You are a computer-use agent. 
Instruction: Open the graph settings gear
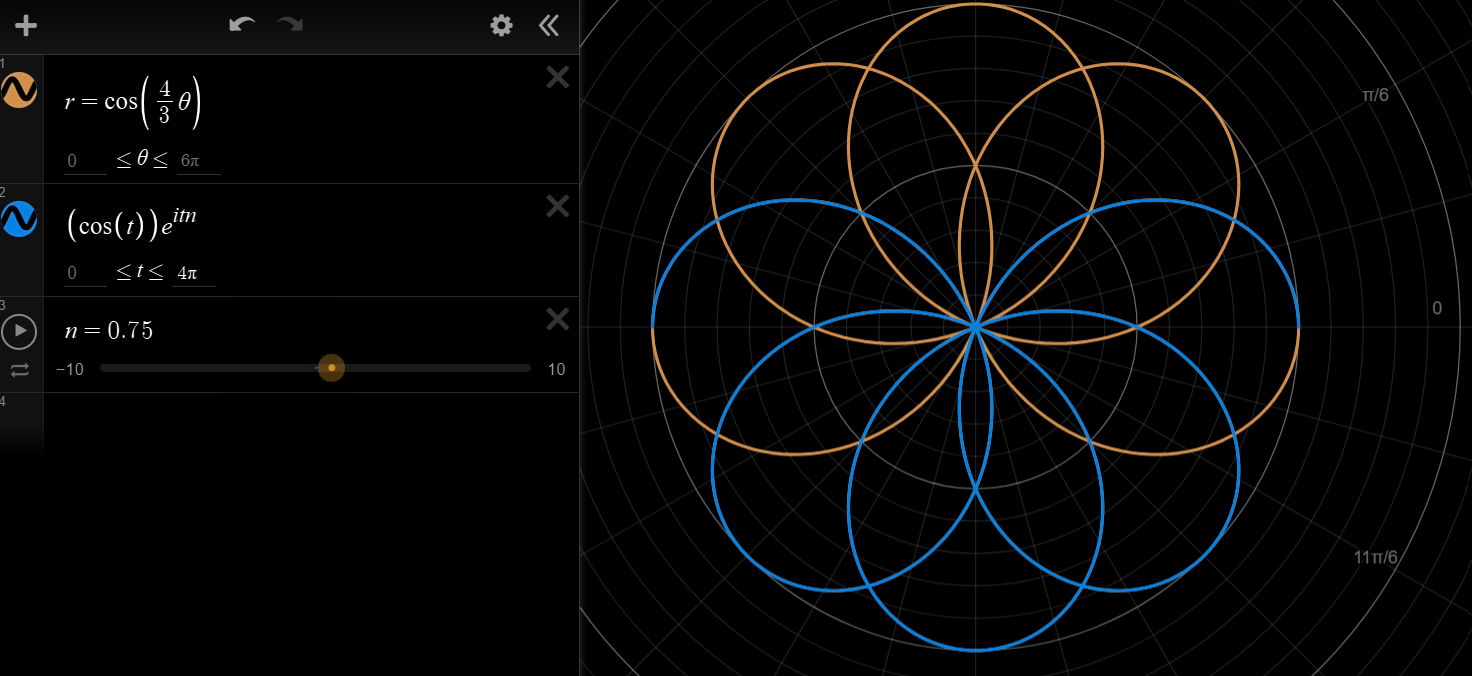(x=501, y=26)
